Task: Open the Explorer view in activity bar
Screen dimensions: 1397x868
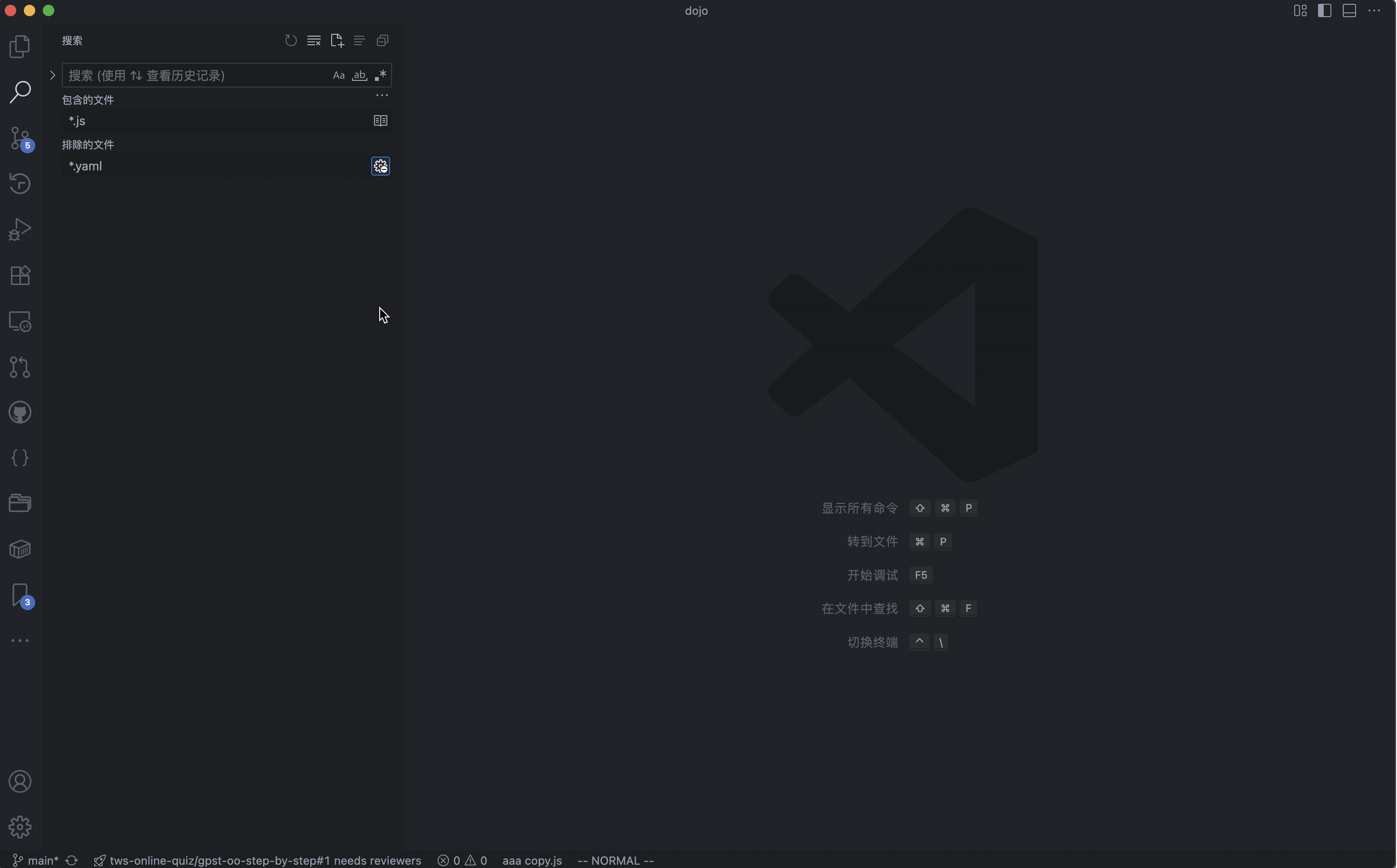Action: 20,47
